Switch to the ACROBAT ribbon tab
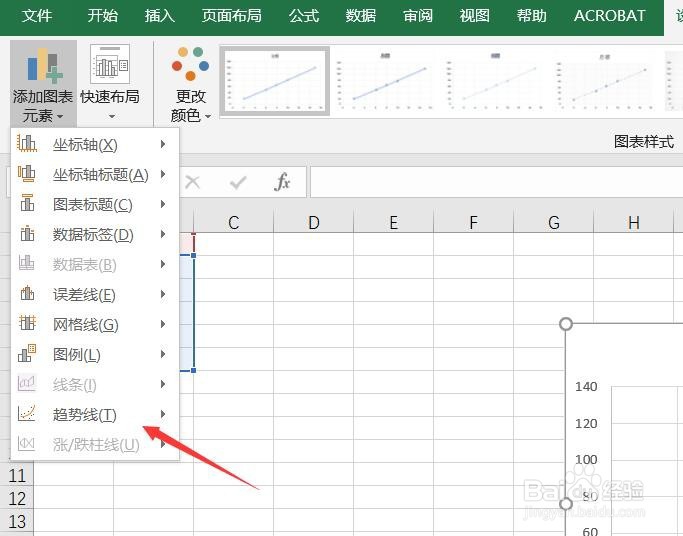Image resolution: width=683 pixels, height=536 pixels. [x=609, y=16]
